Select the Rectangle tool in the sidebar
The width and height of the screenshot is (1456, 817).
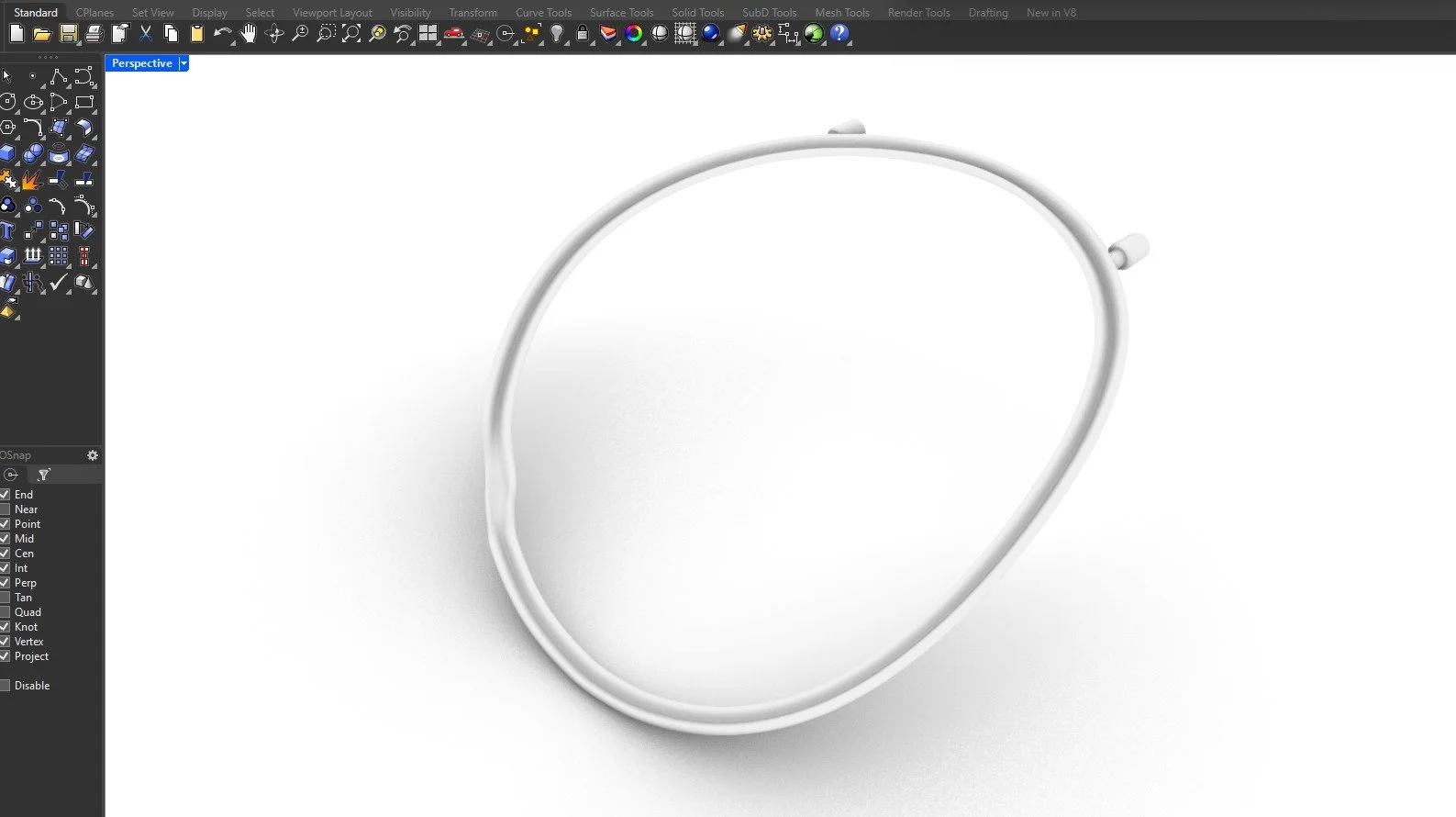click(84, 102)
